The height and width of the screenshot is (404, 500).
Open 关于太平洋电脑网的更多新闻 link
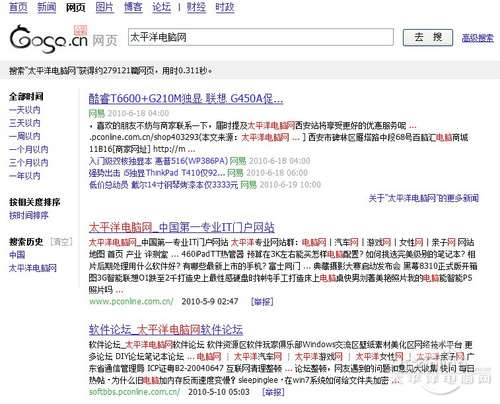[x=424, y=198]
